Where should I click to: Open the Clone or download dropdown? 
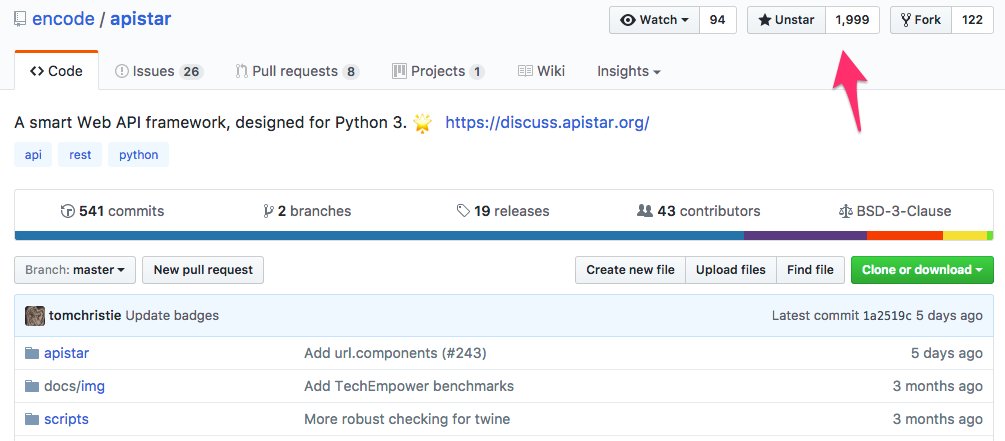[922, 270]
